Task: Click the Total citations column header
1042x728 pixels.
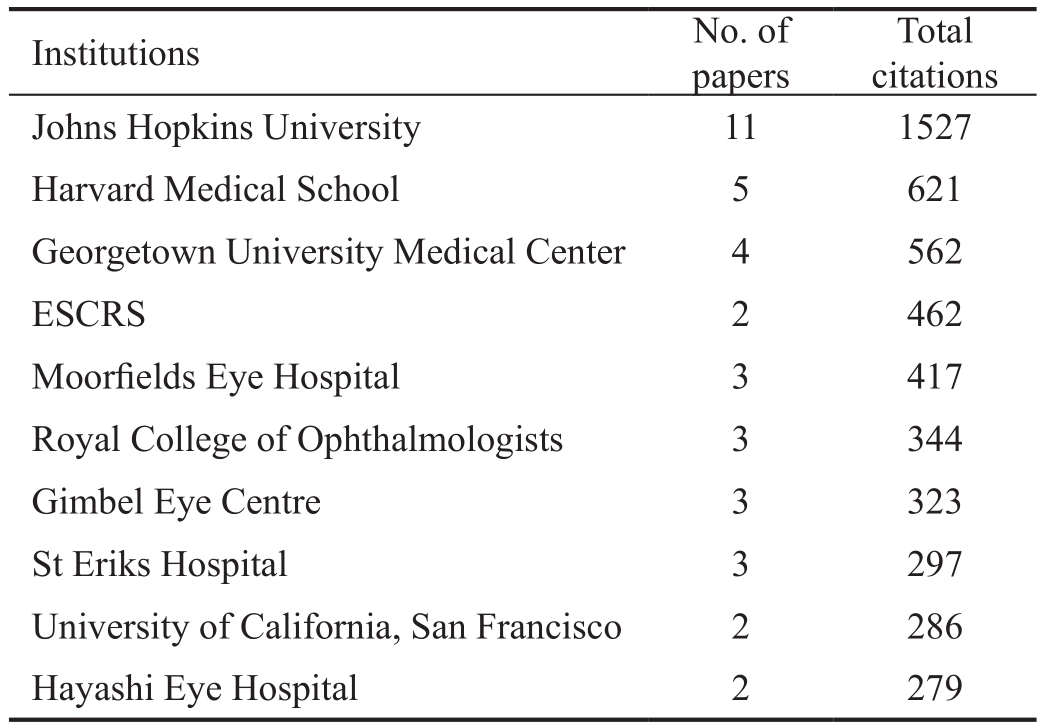Action: point(934,53)
